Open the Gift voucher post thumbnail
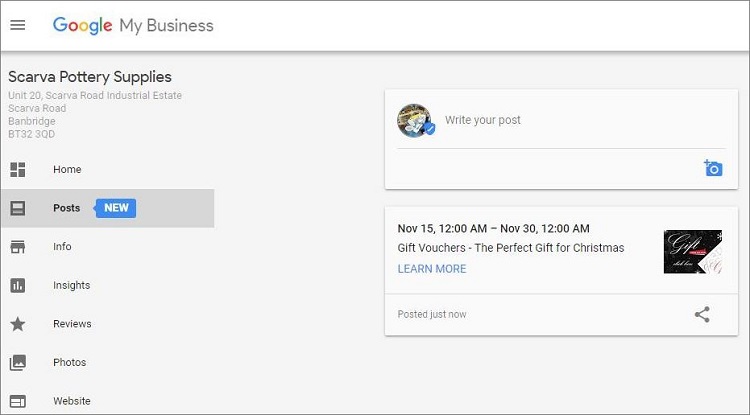 [x=693, y=252]
